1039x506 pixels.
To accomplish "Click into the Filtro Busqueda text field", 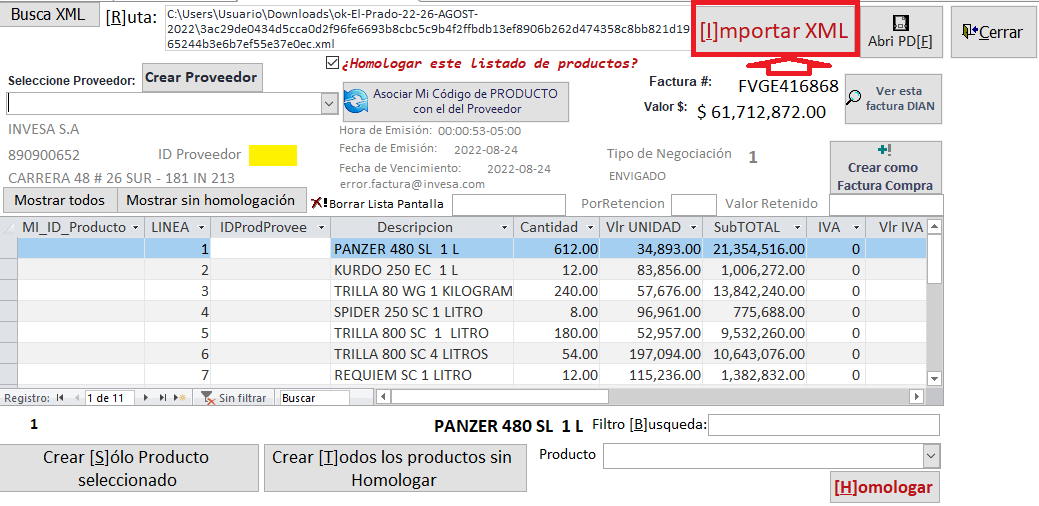I will [x=824, y=426].
